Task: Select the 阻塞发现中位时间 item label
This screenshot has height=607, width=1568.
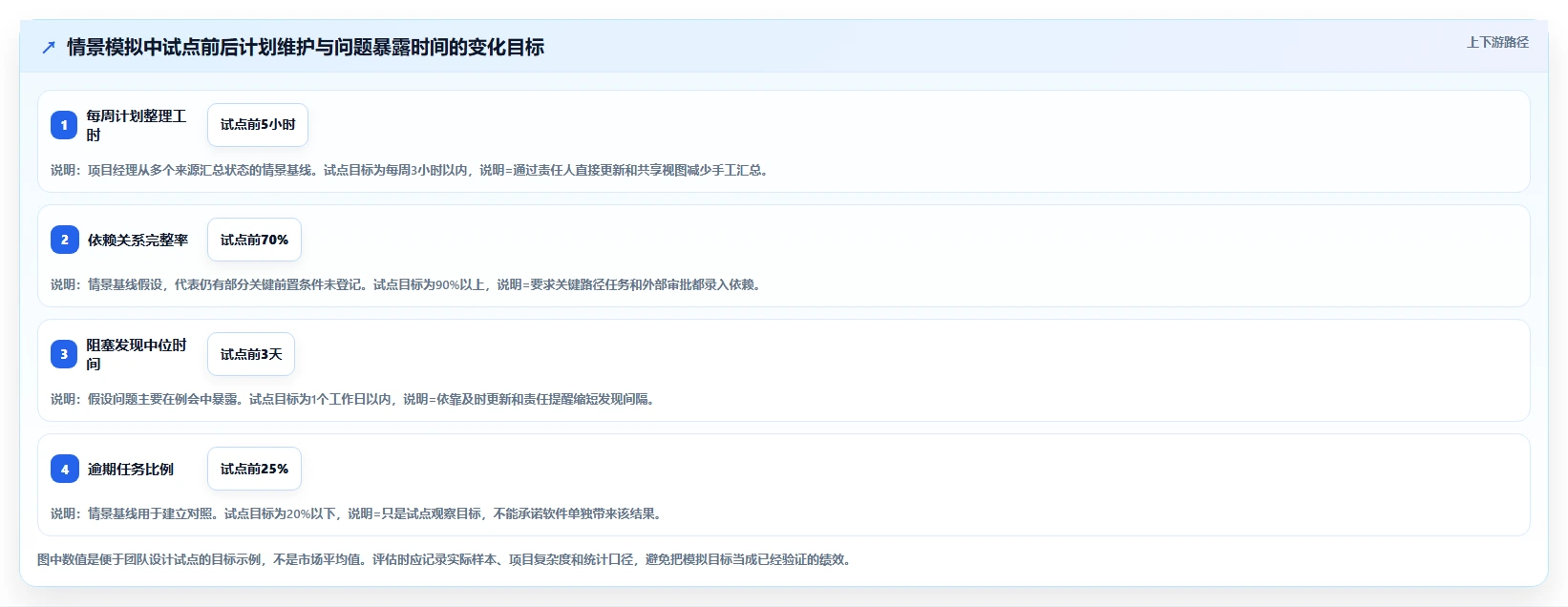Action: 137,354
